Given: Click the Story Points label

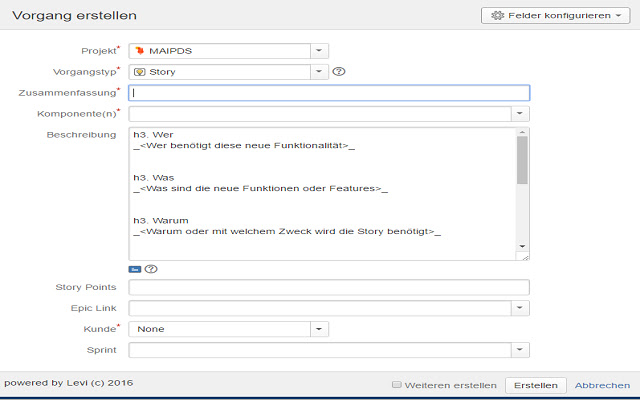Looking at the screenshot, I should 86,287.
